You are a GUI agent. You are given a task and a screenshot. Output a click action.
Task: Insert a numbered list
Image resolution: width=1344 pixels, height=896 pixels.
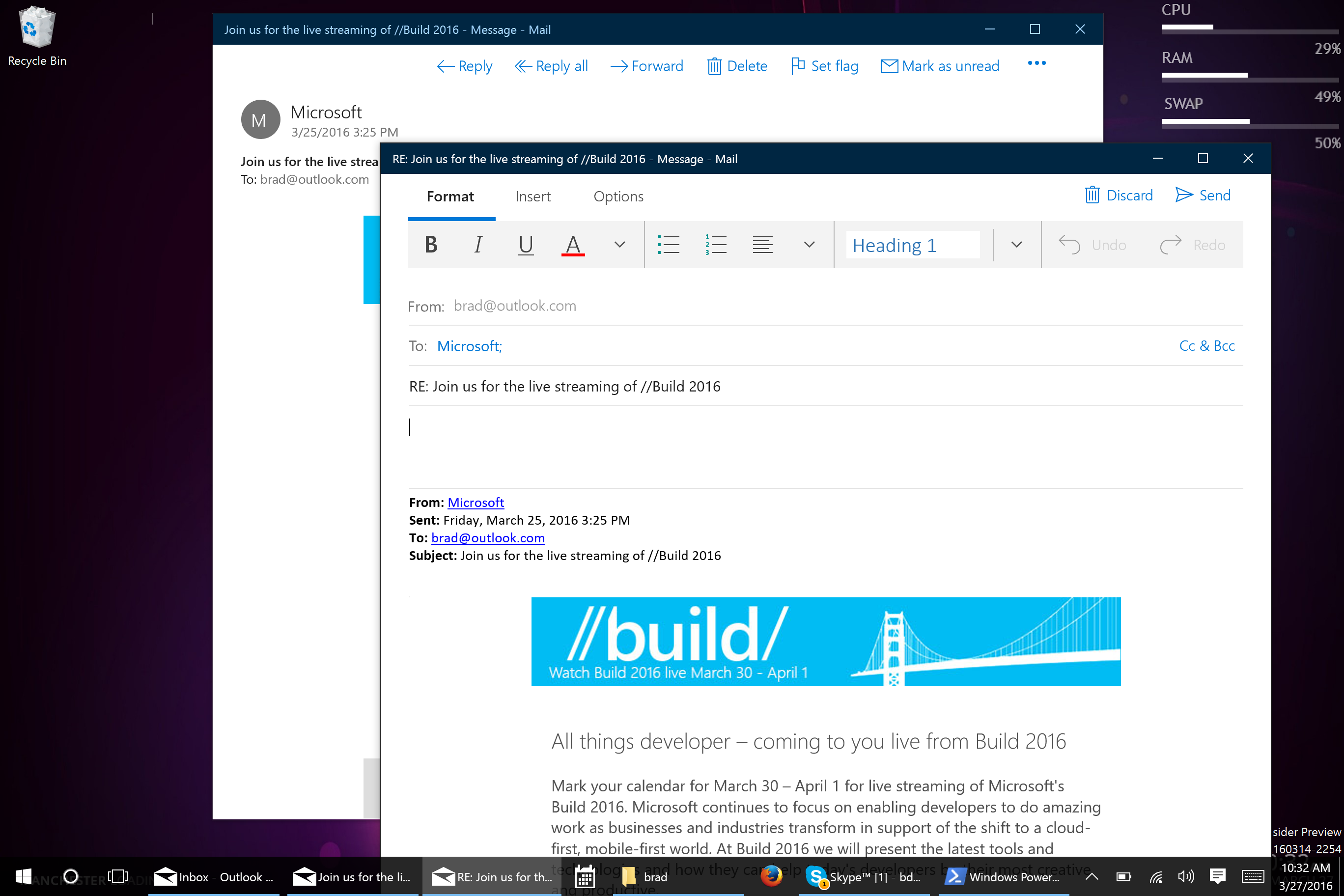pyautogui.click(x=715, y=245)
